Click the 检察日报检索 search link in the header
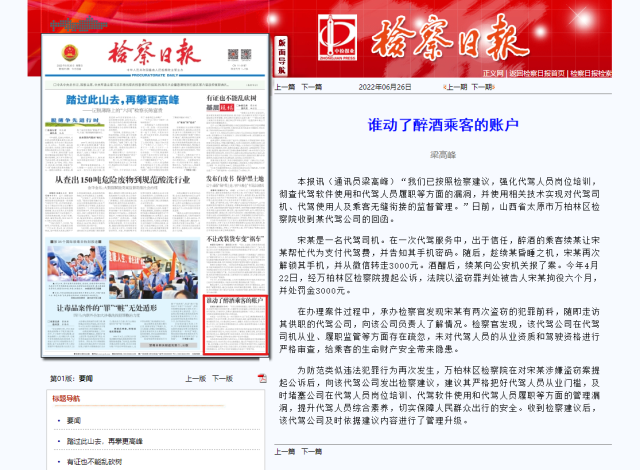This screenshot has height=470, width=640. [x=591, y=73]
